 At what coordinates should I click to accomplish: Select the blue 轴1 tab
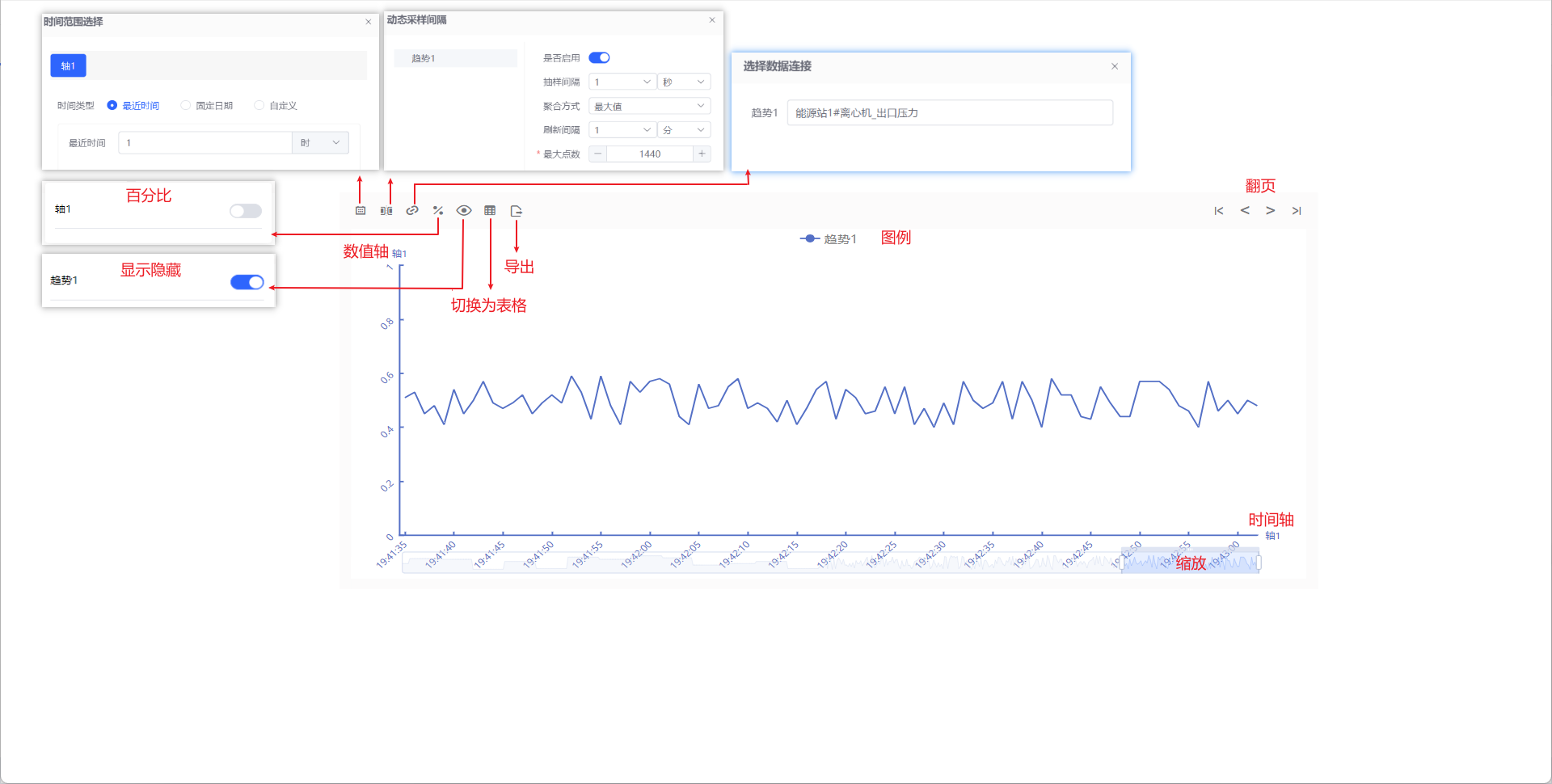point(68,66)
